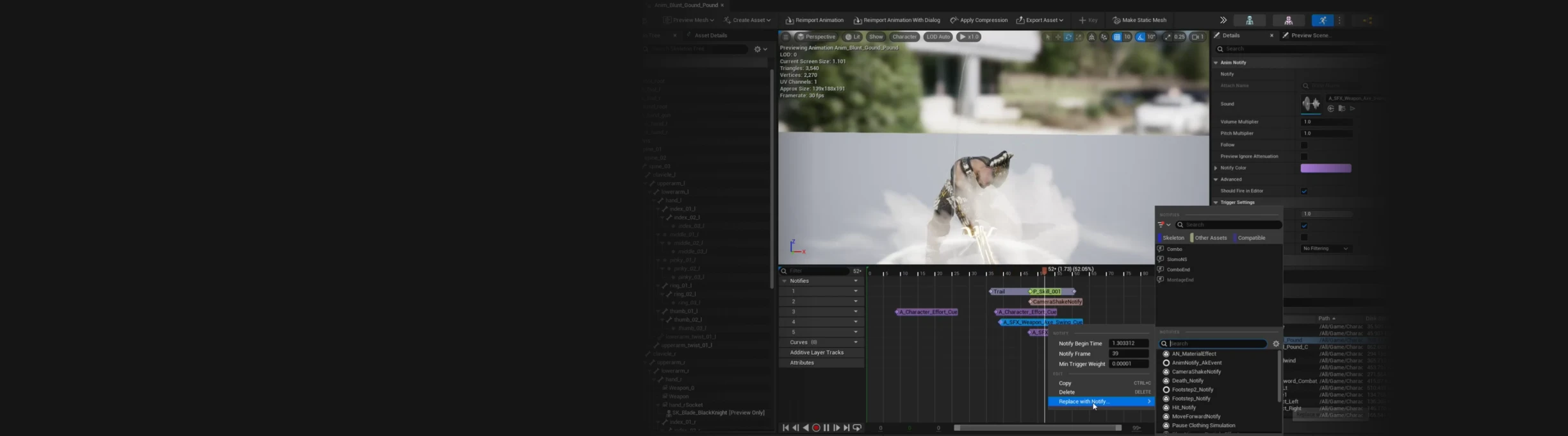Click Reimport Animation toolbar button
The image size is (1568, 436).
click(x=814, y=20)
